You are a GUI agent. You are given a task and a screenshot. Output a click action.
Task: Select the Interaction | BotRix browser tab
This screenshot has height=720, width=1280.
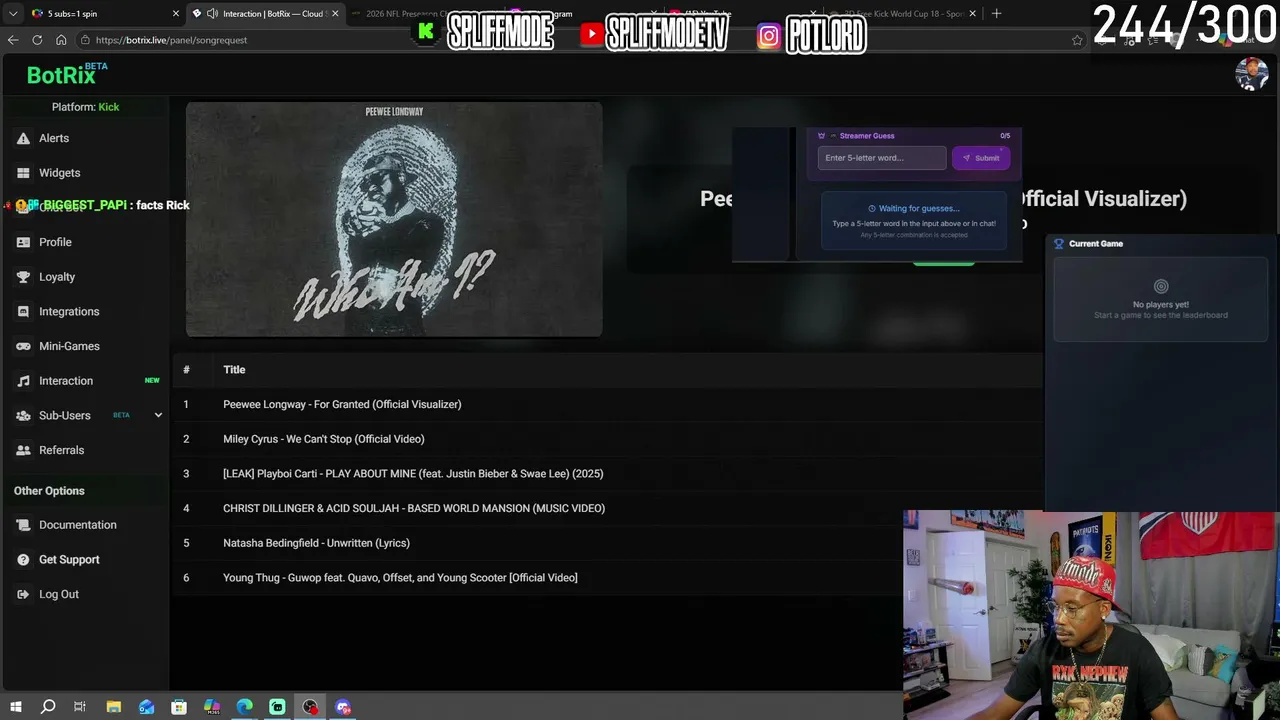pos(265,14)
